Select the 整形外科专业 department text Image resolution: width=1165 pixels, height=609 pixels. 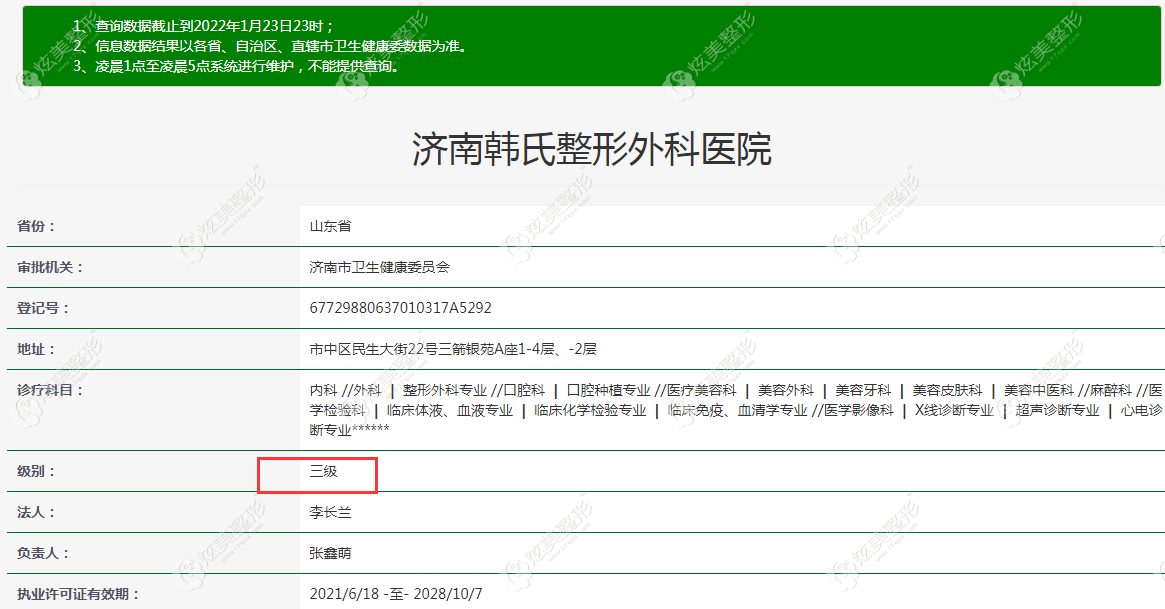click(444, 390)
